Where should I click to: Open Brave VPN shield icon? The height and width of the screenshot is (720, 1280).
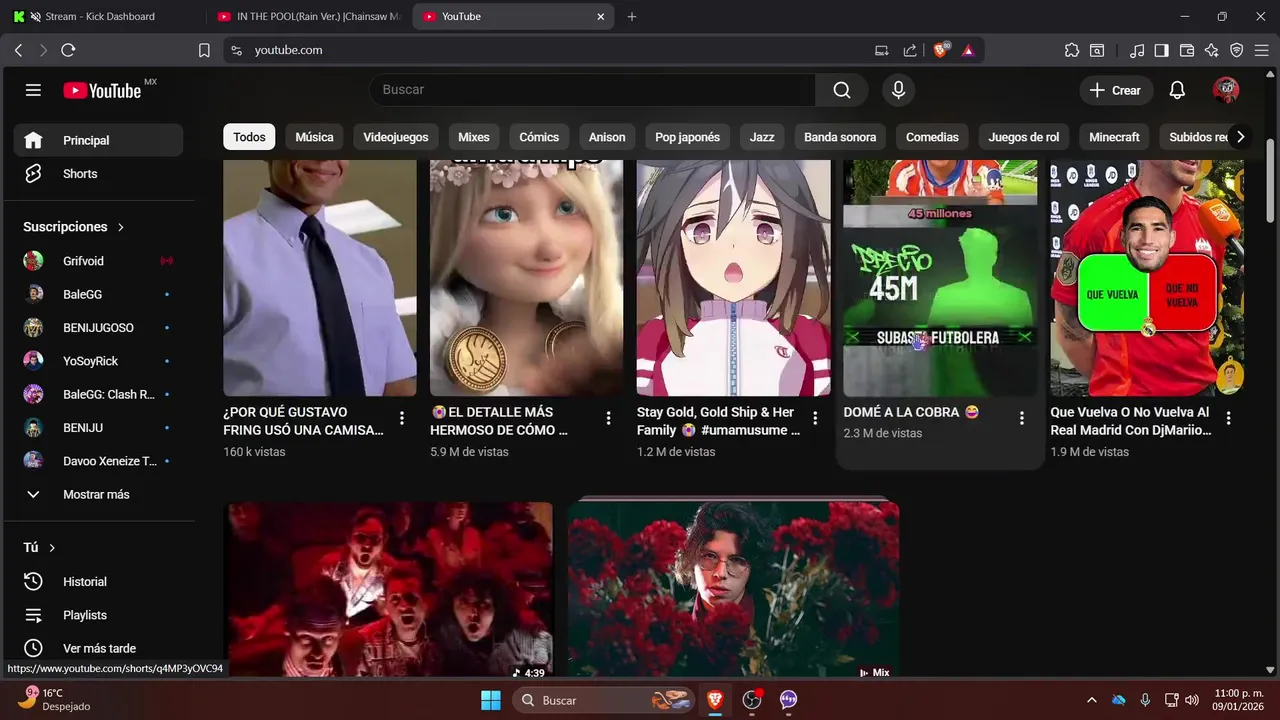pos(1236,50)
